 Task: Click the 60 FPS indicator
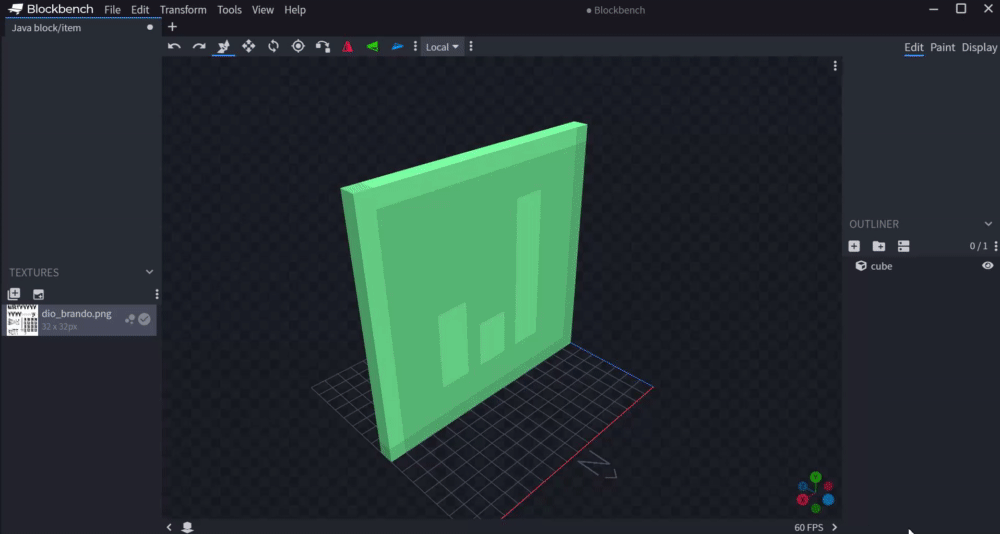point(809,528)
